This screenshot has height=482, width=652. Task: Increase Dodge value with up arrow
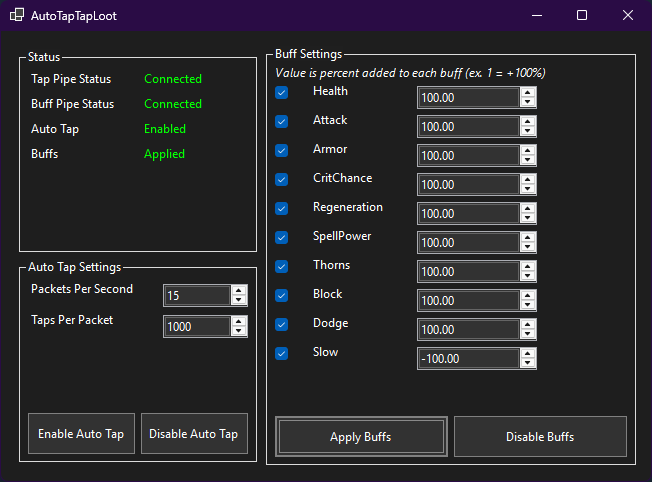coord(528,325)
